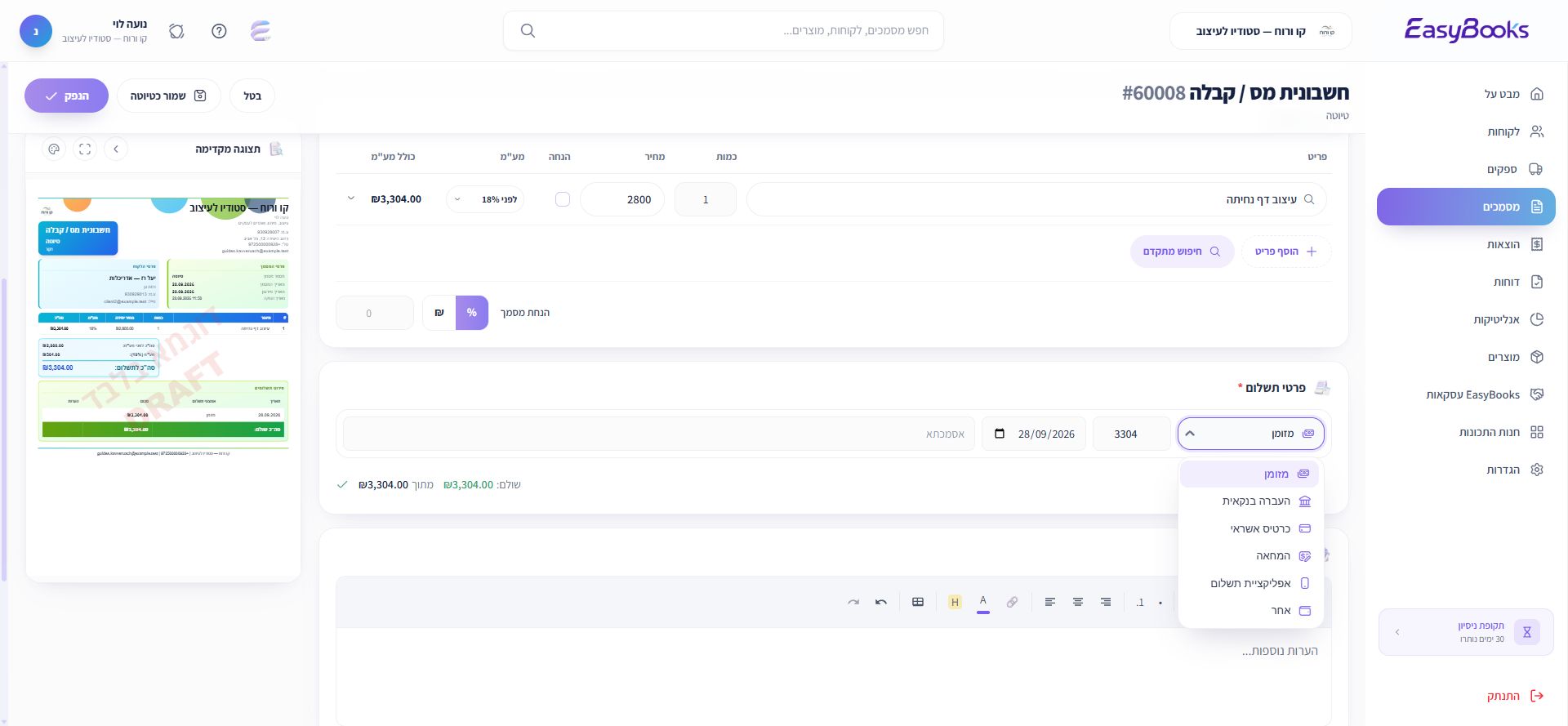Center align notes text
This screenshot has width=1568, height=726.
pyautogui.click(x=1078, y=602)
